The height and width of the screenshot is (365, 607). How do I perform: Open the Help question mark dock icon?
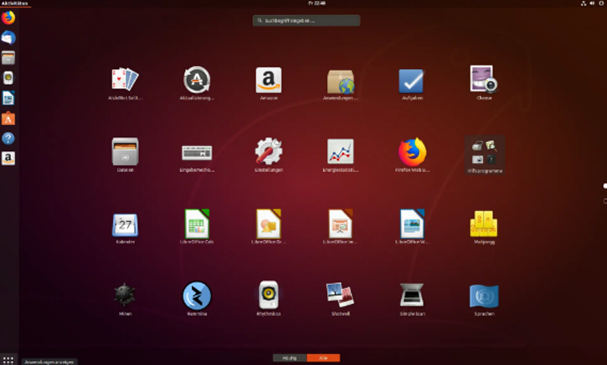point(8,138)
